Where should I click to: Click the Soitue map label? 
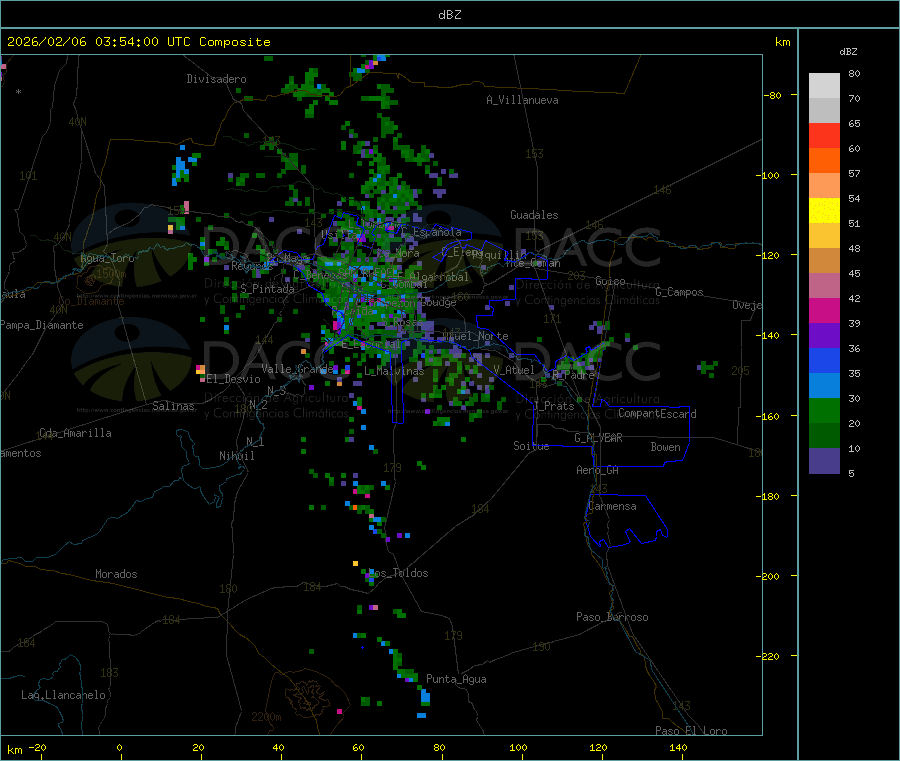click(531, 446)
